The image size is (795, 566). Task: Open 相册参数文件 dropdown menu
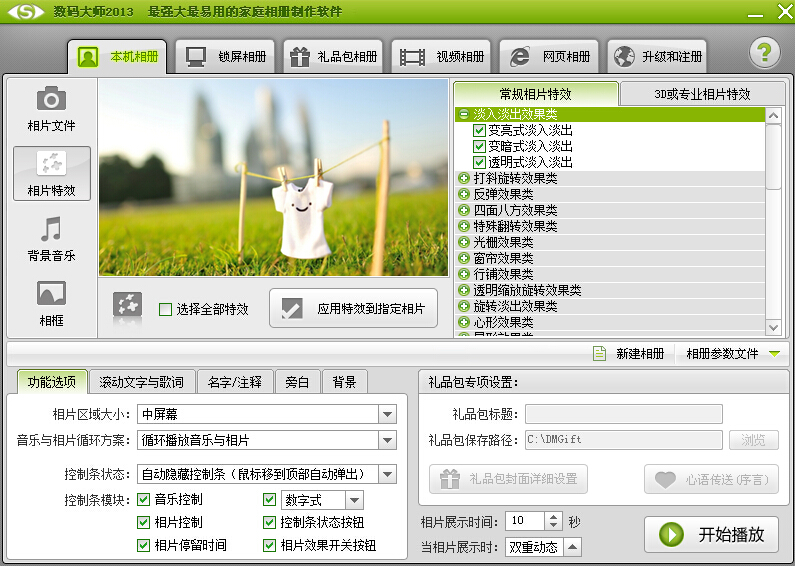773,354
